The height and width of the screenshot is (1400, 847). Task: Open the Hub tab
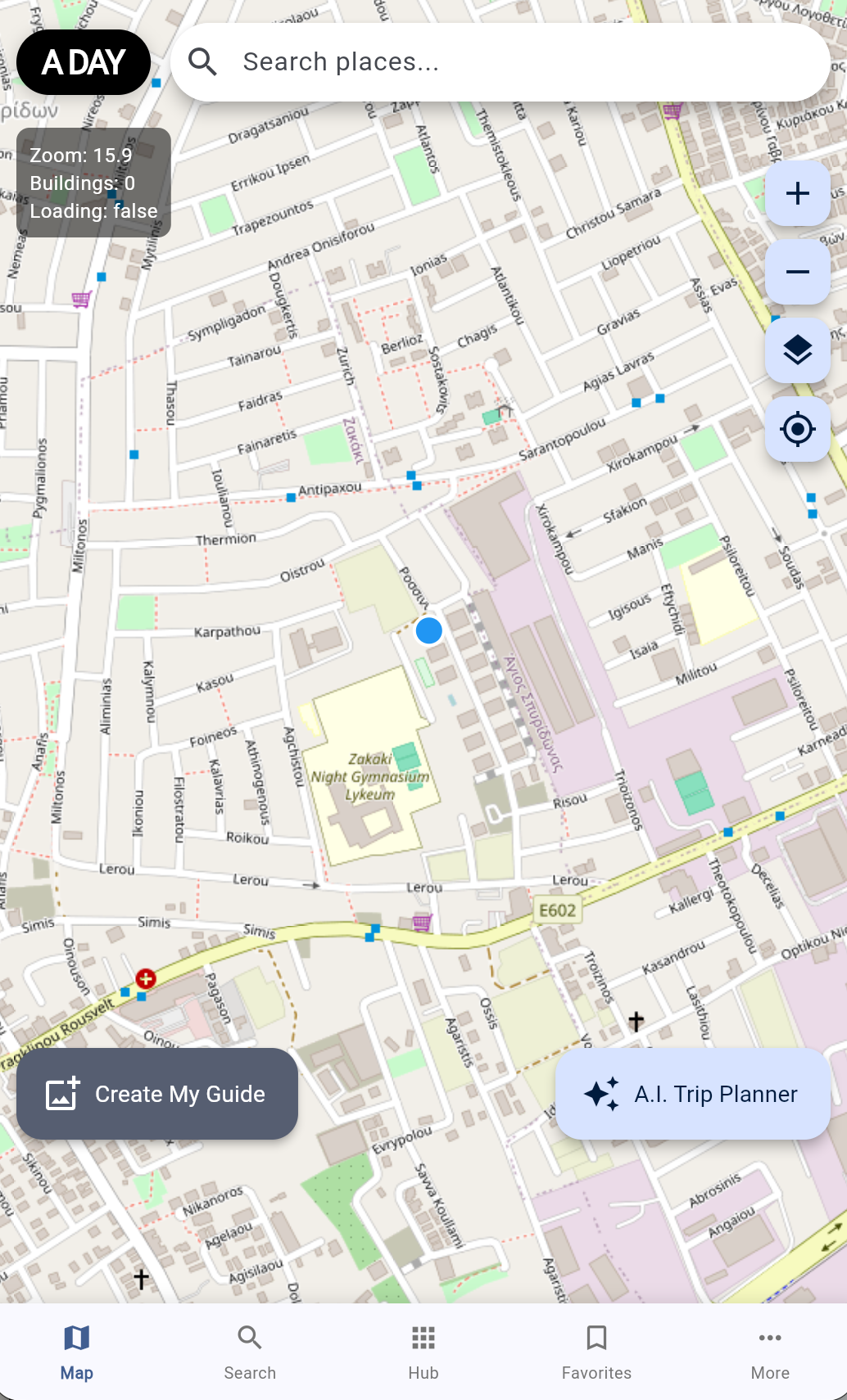point(423,1353)
